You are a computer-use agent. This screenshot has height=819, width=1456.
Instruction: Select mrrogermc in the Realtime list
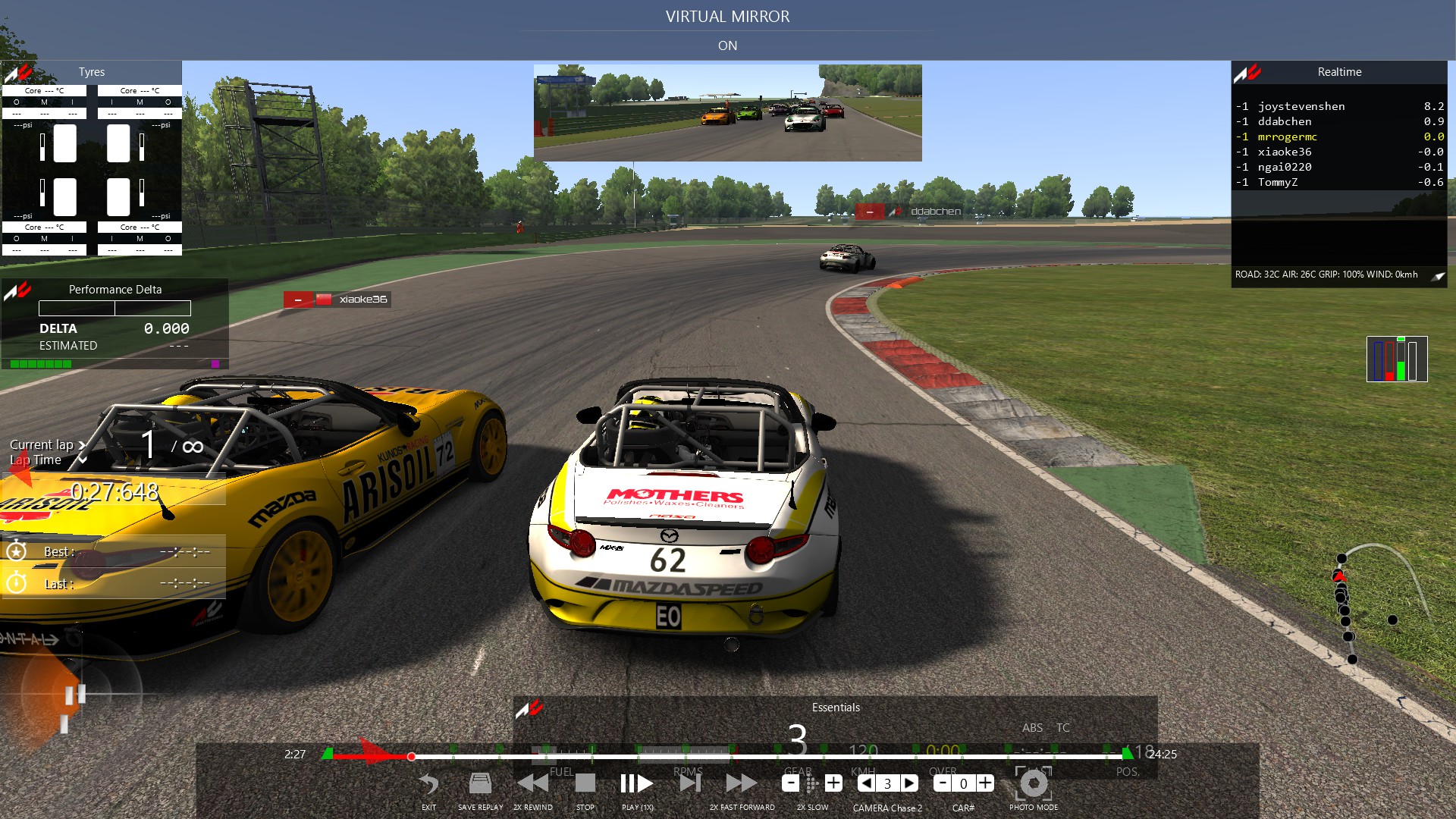click(1339, 136)
